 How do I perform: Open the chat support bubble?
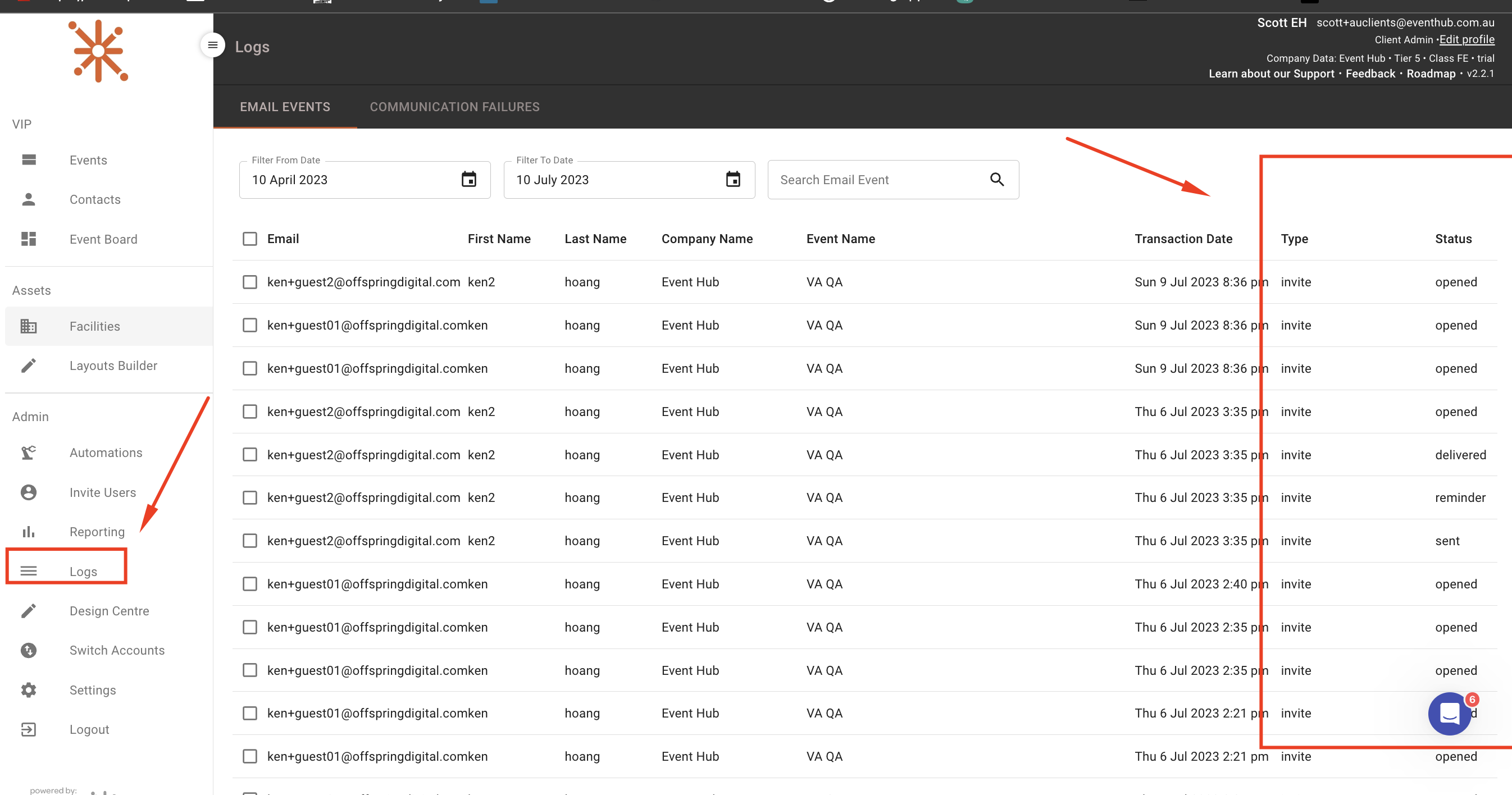click(1449, 714)
